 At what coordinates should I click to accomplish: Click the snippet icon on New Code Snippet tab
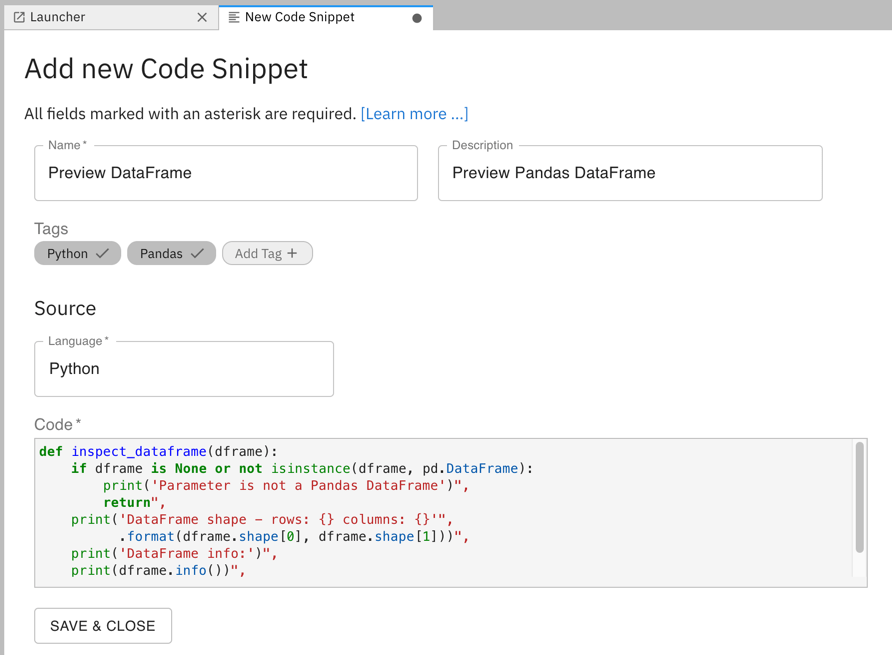(x=234, y=16)
